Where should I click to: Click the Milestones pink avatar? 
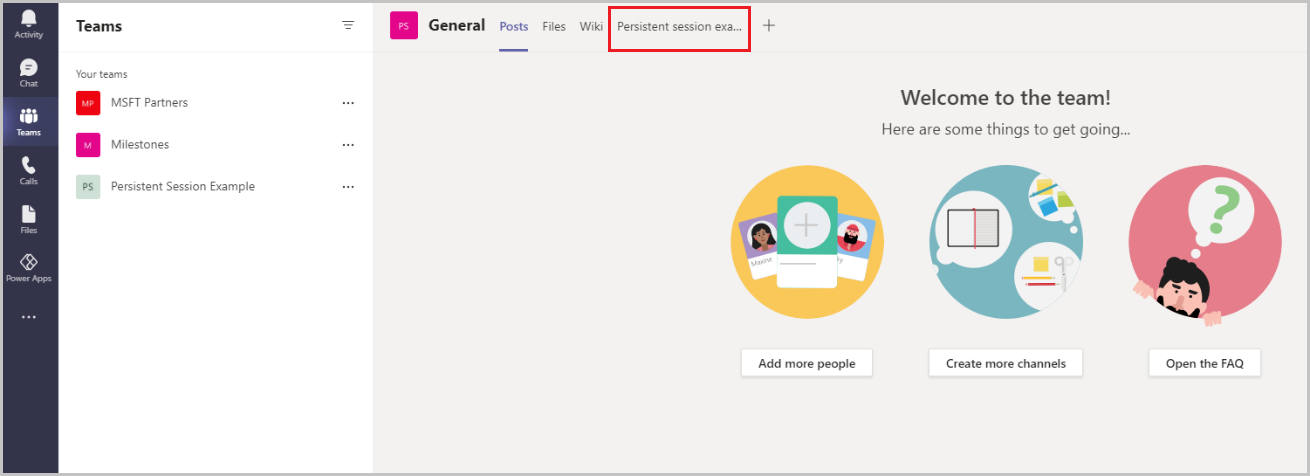(x=88, y=145)
